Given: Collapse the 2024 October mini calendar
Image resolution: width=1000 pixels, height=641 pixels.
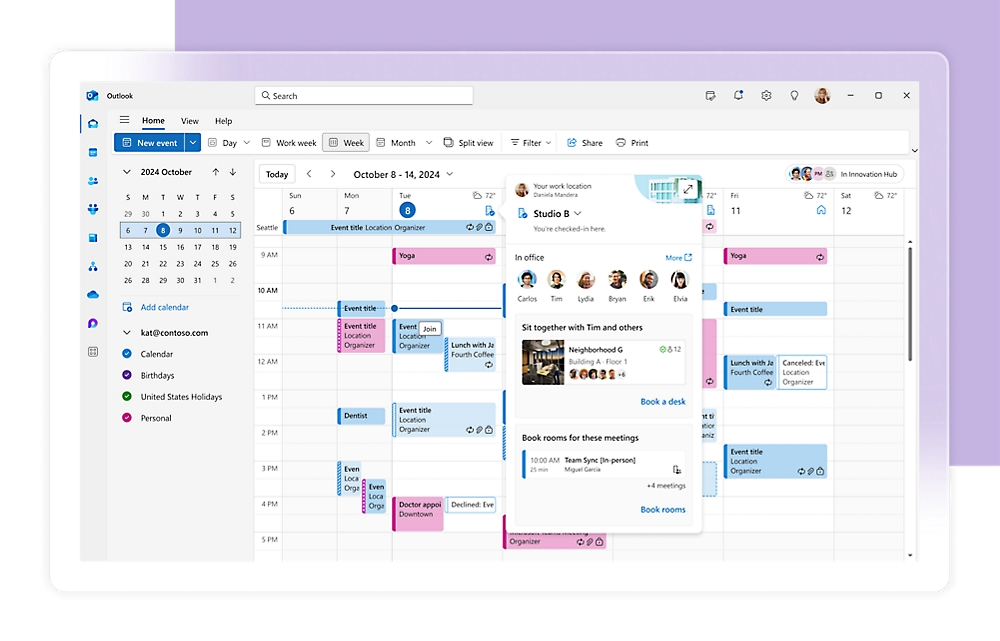Looking at the screenshot, I should (127, 172).
